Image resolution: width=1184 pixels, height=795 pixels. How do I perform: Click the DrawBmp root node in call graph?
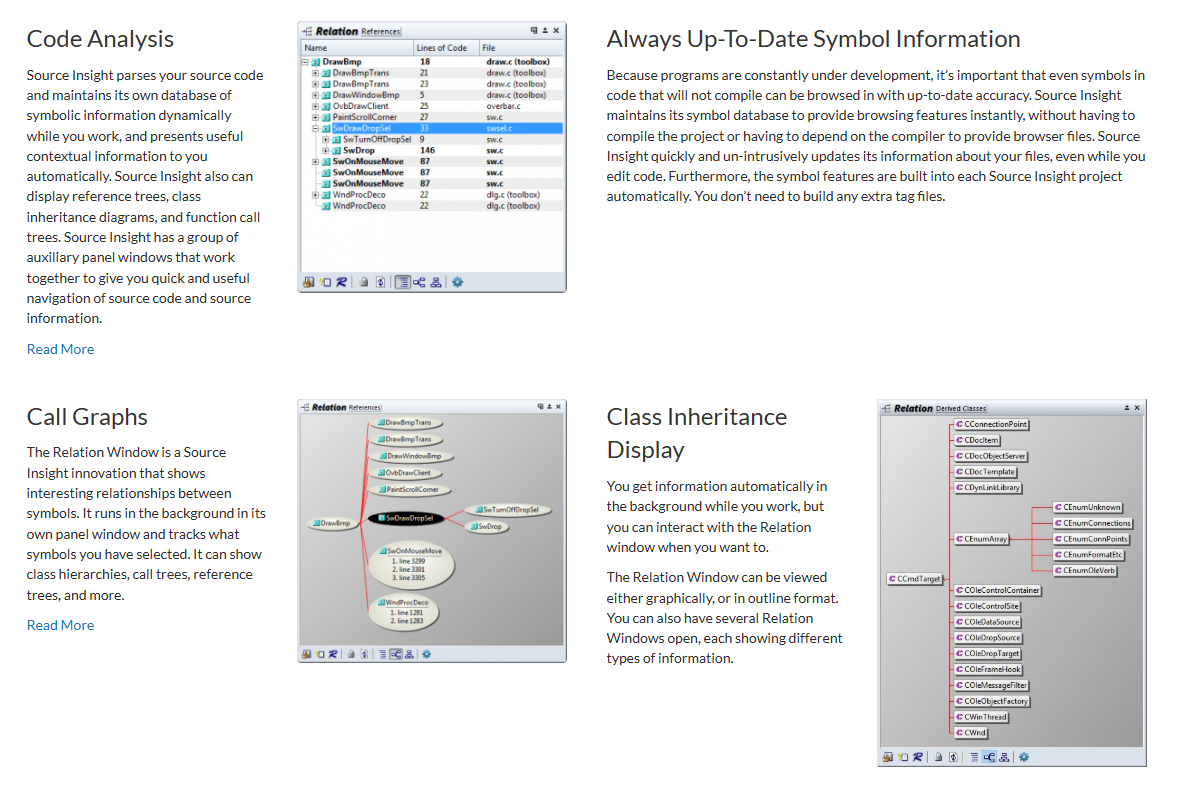pos(331,523)
